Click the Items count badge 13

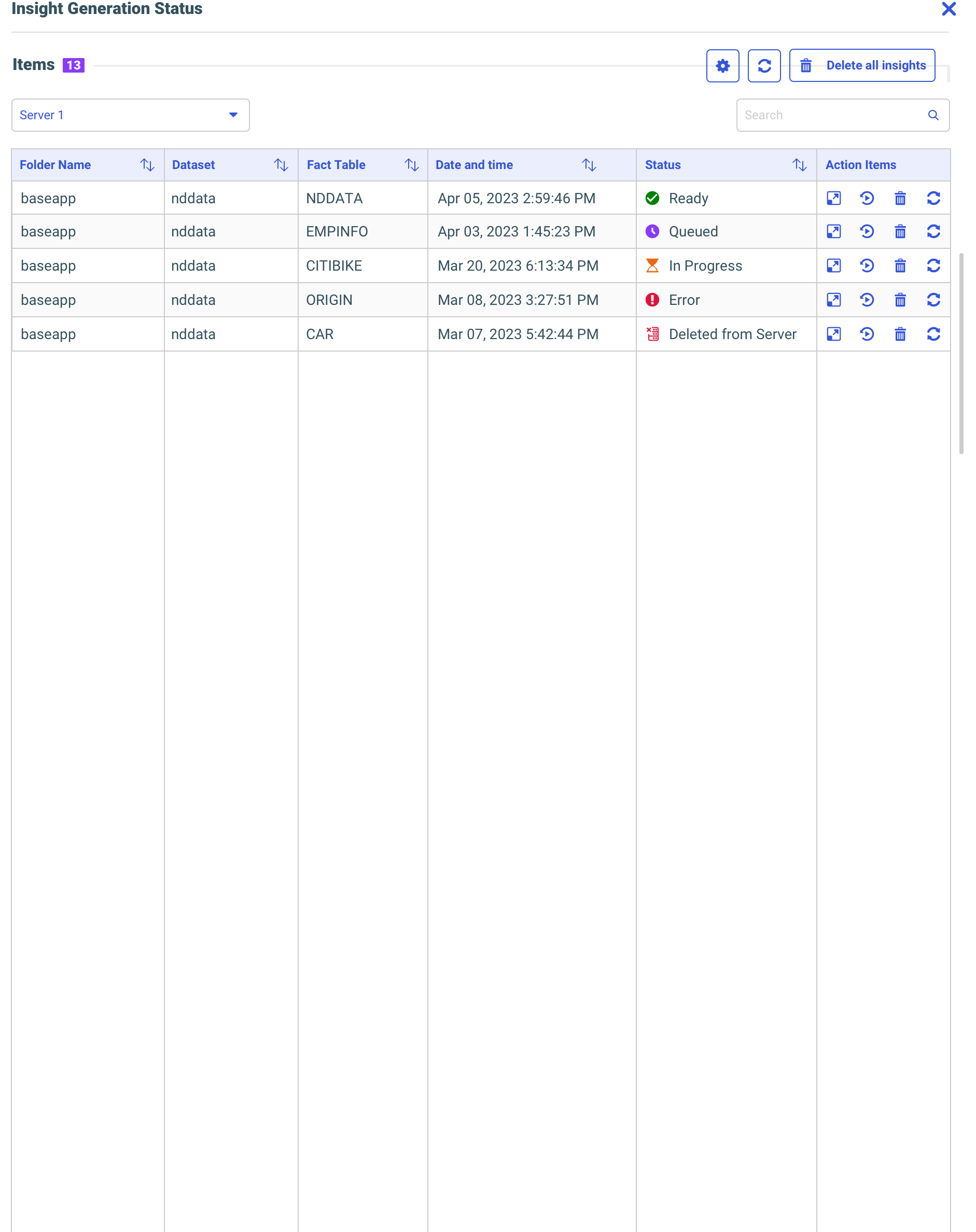[74, 66]
